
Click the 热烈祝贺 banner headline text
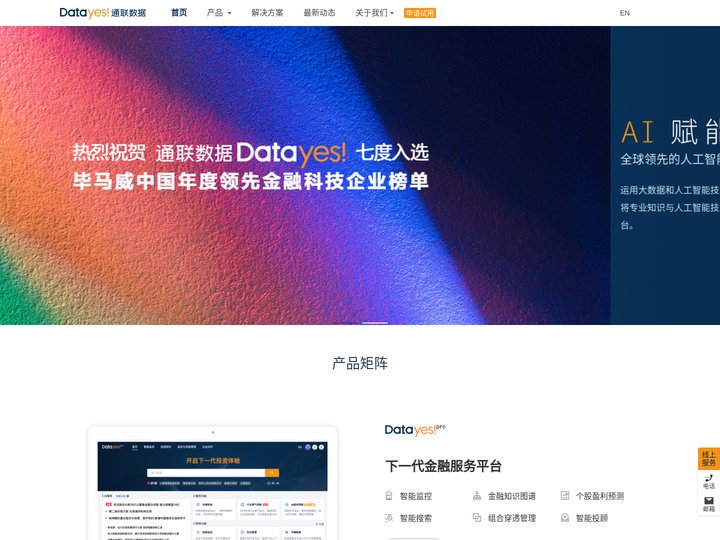(109, 152)
